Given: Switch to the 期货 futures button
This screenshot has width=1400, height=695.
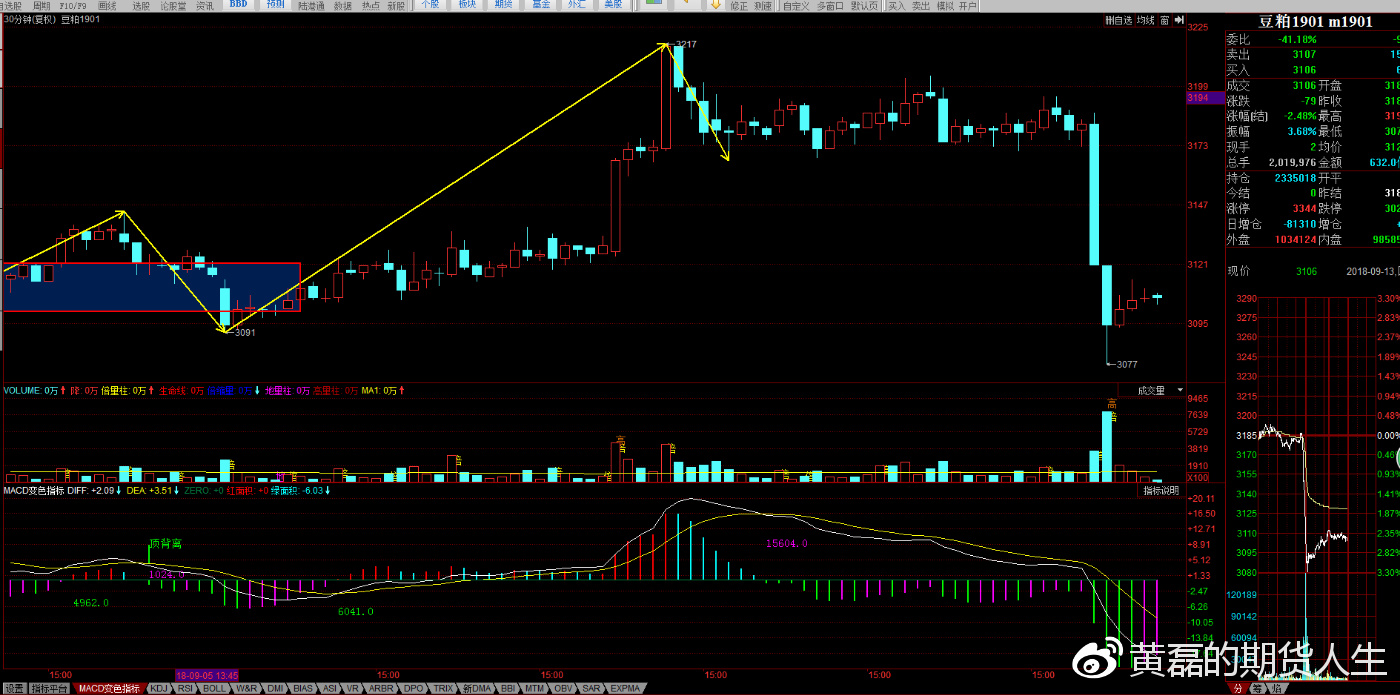Looking at the screenshot, I should (504, 5).
